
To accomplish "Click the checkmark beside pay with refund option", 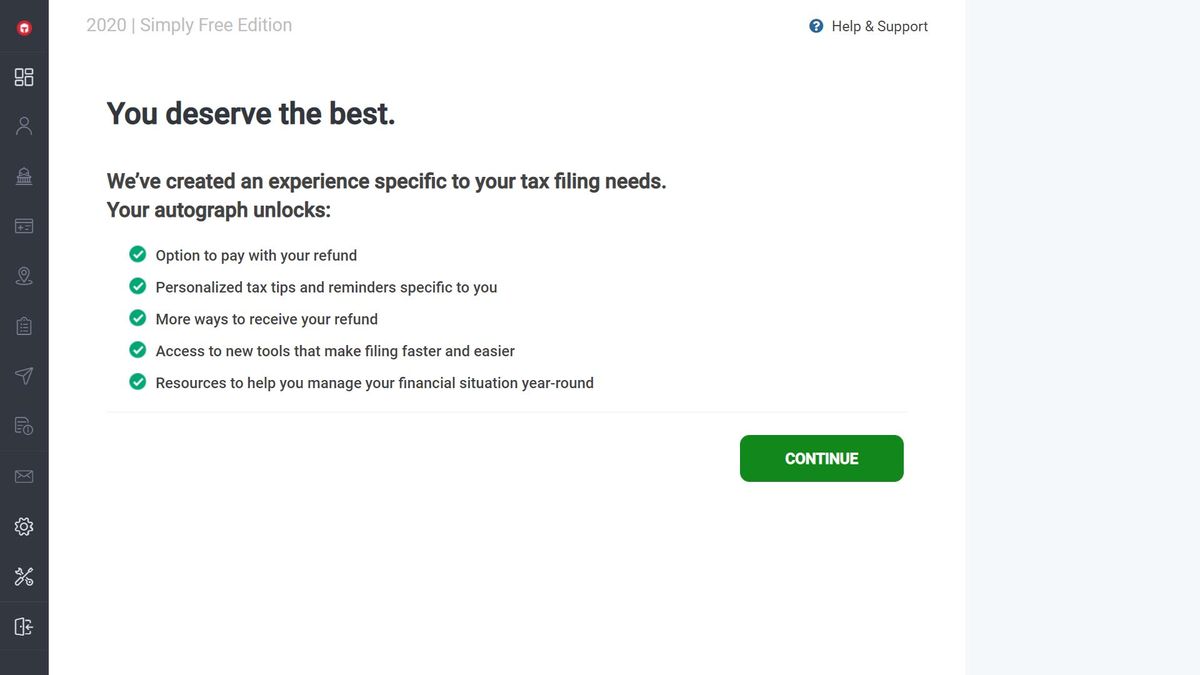I will (137, 254).
